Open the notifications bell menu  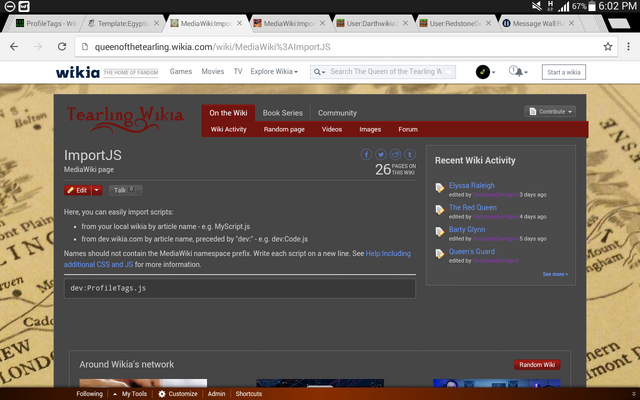pos(518,72)
